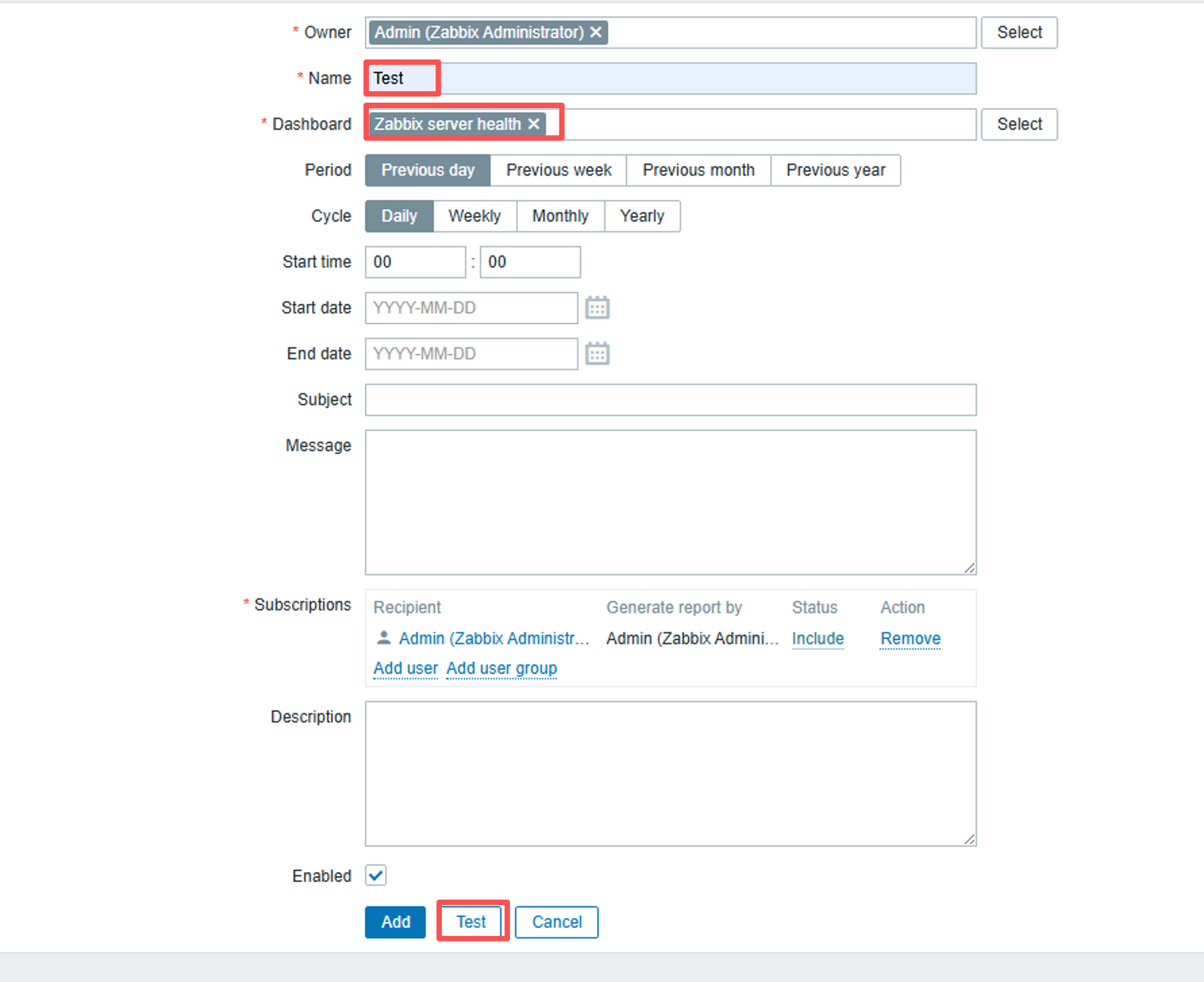Choose the Weekly cycle option

pyautogui.click(x=474, y=216)
